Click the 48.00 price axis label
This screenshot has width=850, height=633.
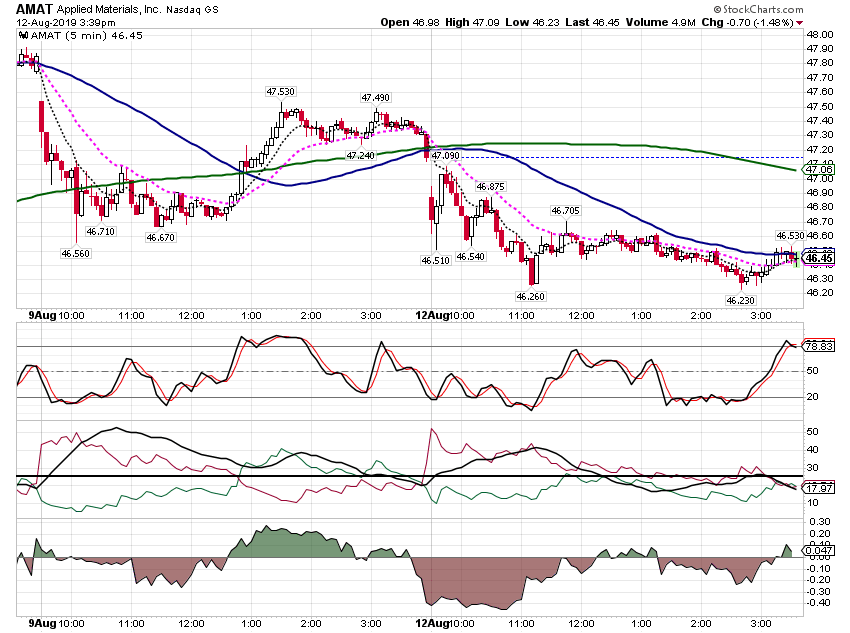(820, 34)
